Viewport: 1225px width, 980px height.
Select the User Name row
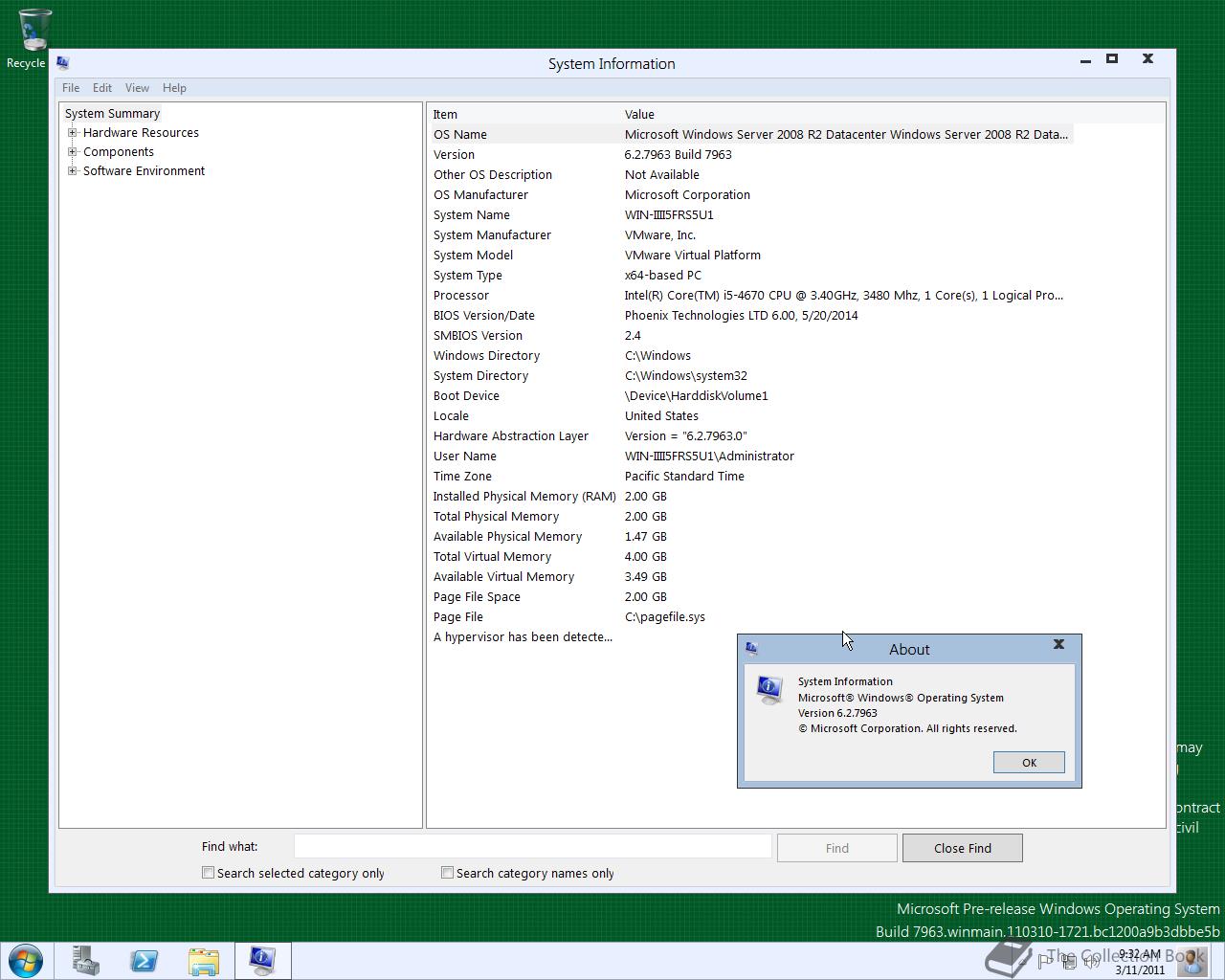point(751,457)
